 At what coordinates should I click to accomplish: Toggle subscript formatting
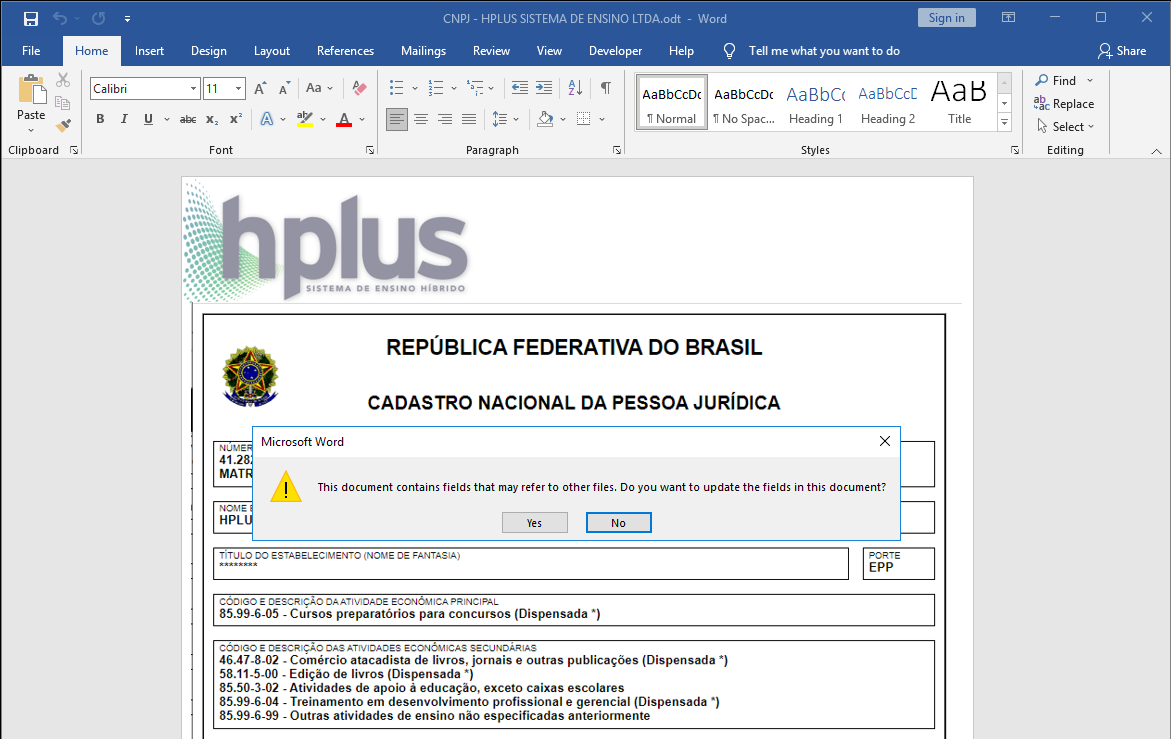point(212,119)
